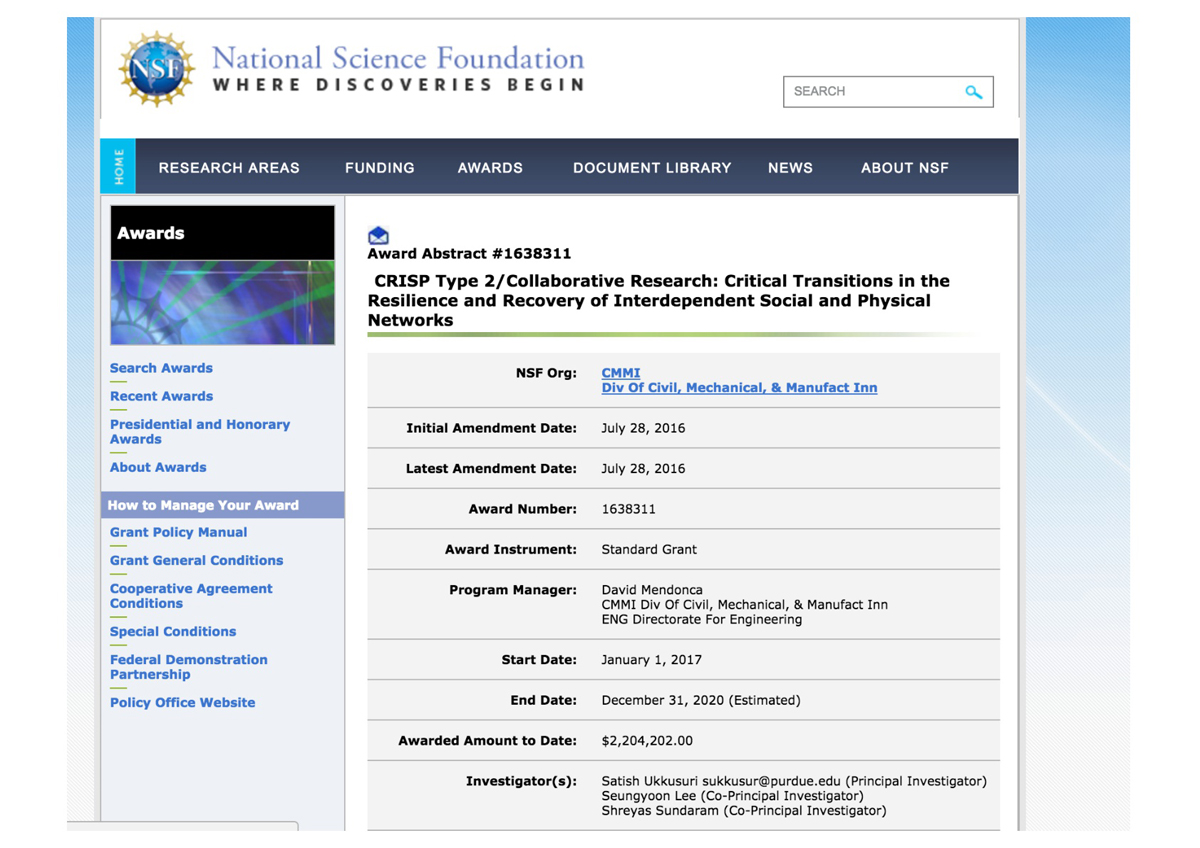The image size is (1200, 848).
Task: Click the Latest Amendment Date value
Action: pos(643,468)
